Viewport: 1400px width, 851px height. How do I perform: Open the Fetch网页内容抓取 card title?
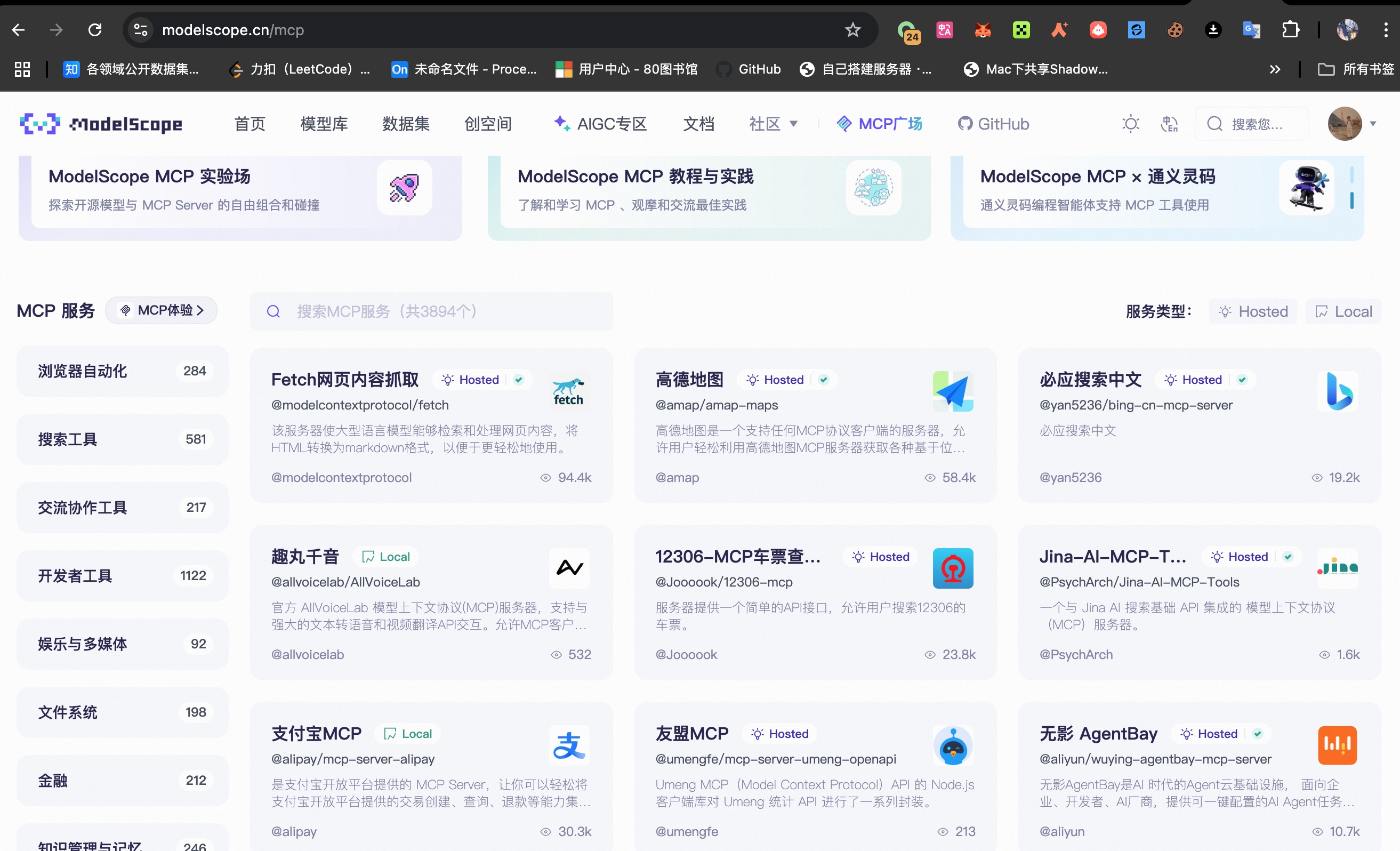(x=345, y=380)
